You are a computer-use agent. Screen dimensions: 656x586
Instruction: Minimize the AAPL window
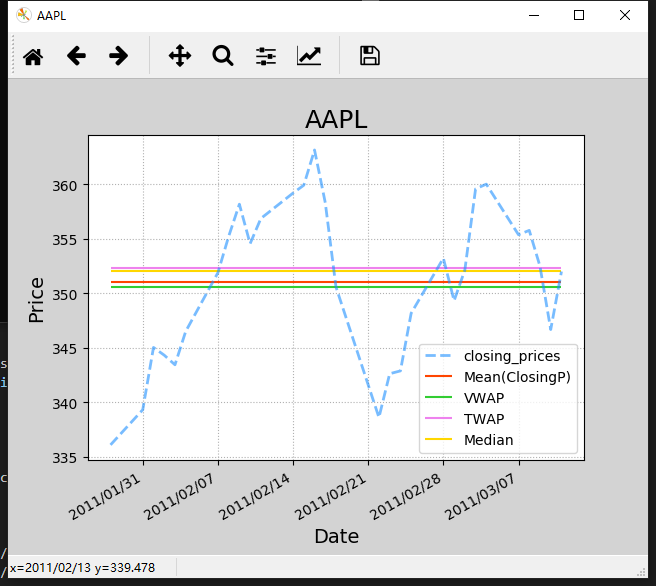534,15
